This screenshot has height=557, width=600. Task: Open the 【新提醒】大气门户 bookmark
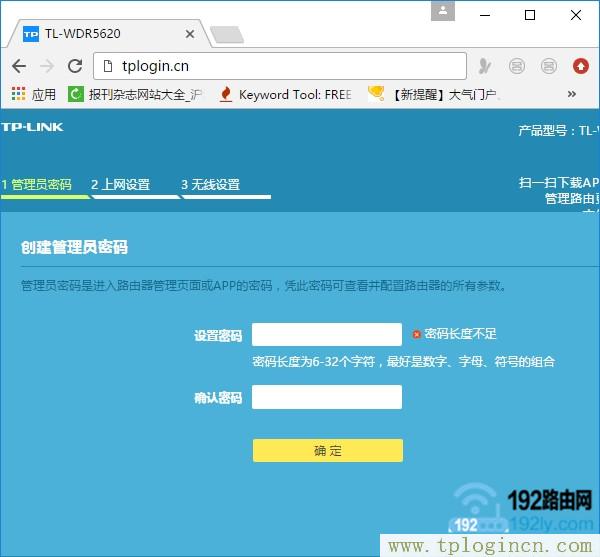click(433, 94)
